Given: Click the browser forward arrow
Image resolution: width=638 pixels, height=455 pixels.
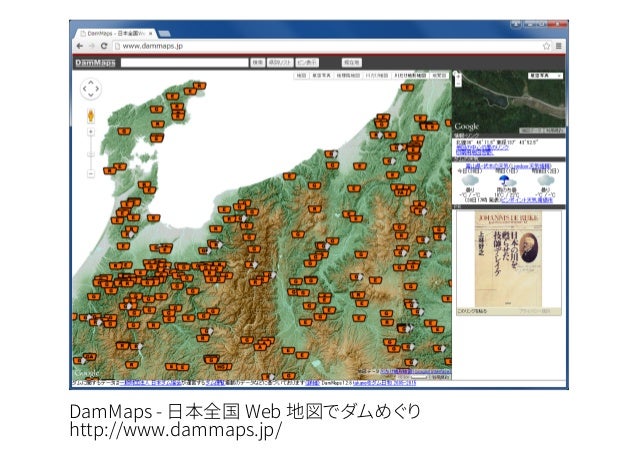Looking at the screenshot, I should coord(92,46).
